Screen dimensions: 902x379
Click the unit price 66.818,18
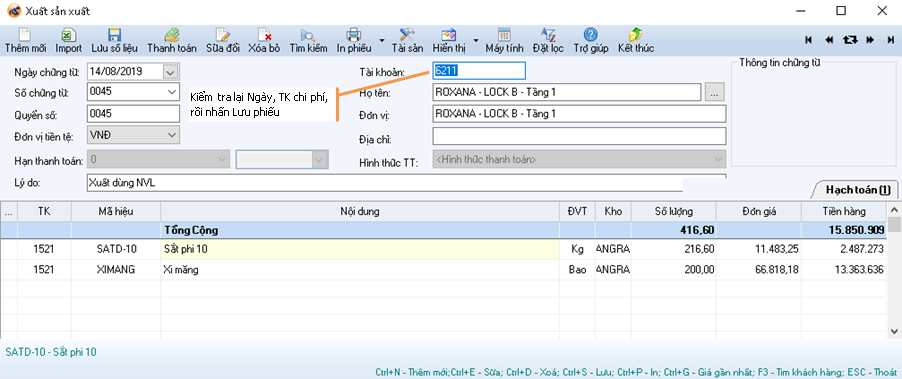pyautogui.click(x=759, y=269)
